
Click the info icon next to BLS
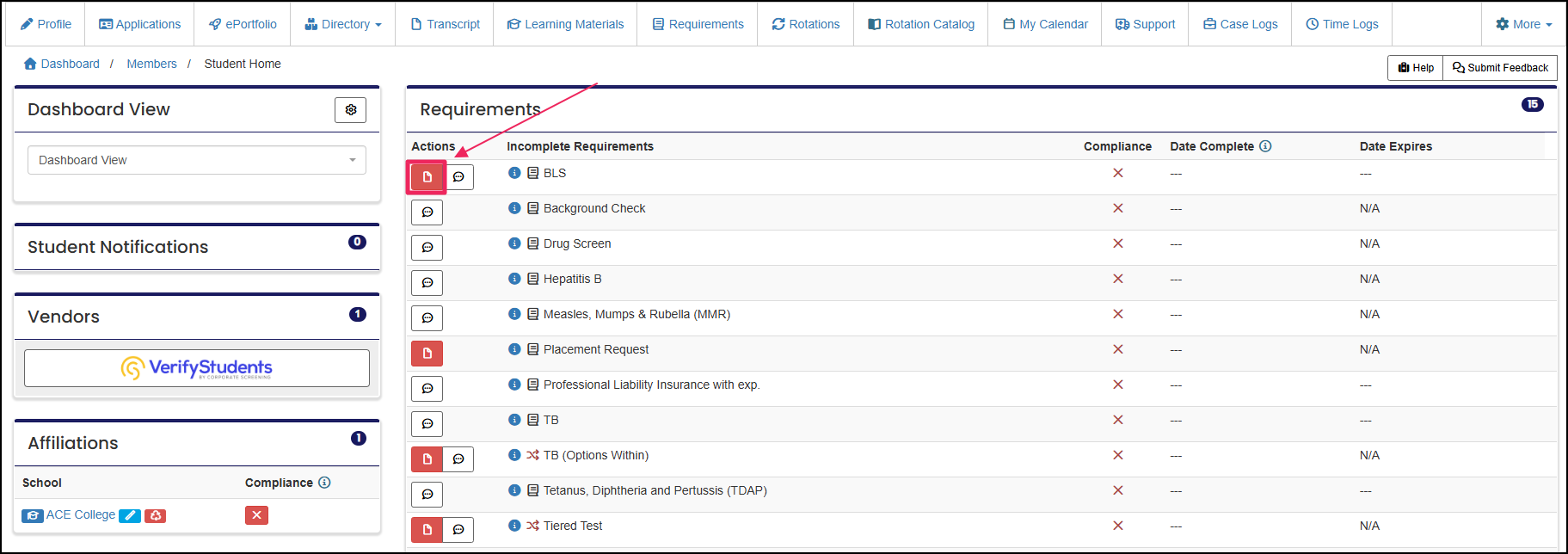[514, 173]
